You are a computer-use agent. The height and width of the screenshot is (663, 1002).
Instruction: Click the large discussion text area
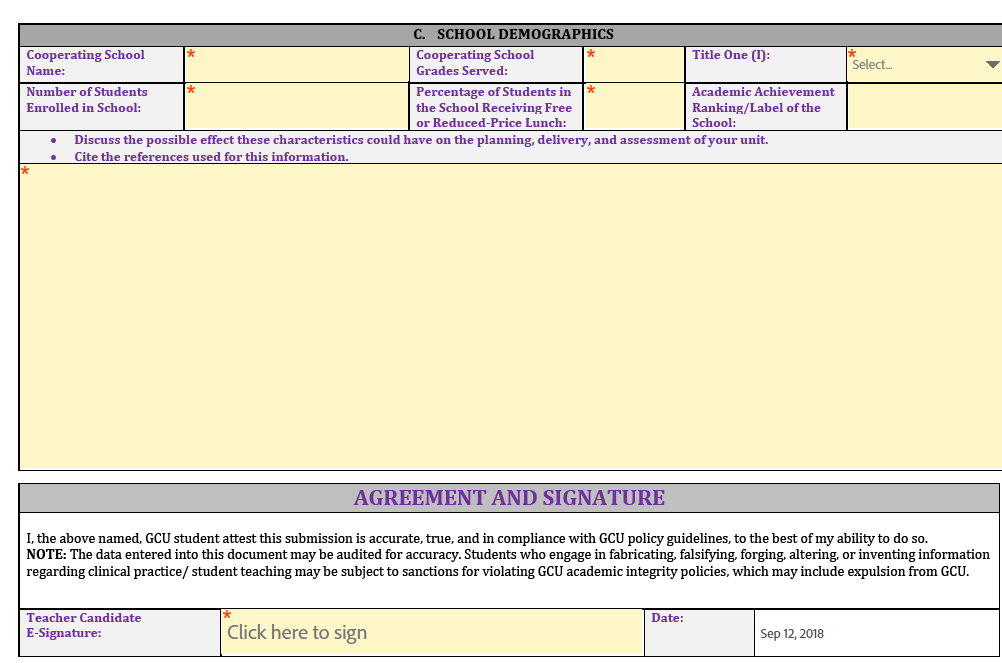pyautogui.click(x=511, y=317)
